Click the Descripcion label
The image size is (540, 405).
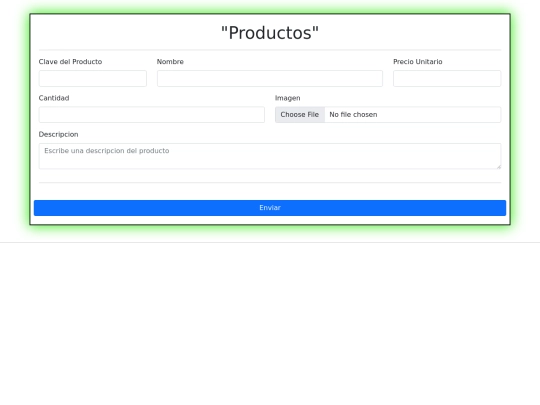tap(58, 134)
